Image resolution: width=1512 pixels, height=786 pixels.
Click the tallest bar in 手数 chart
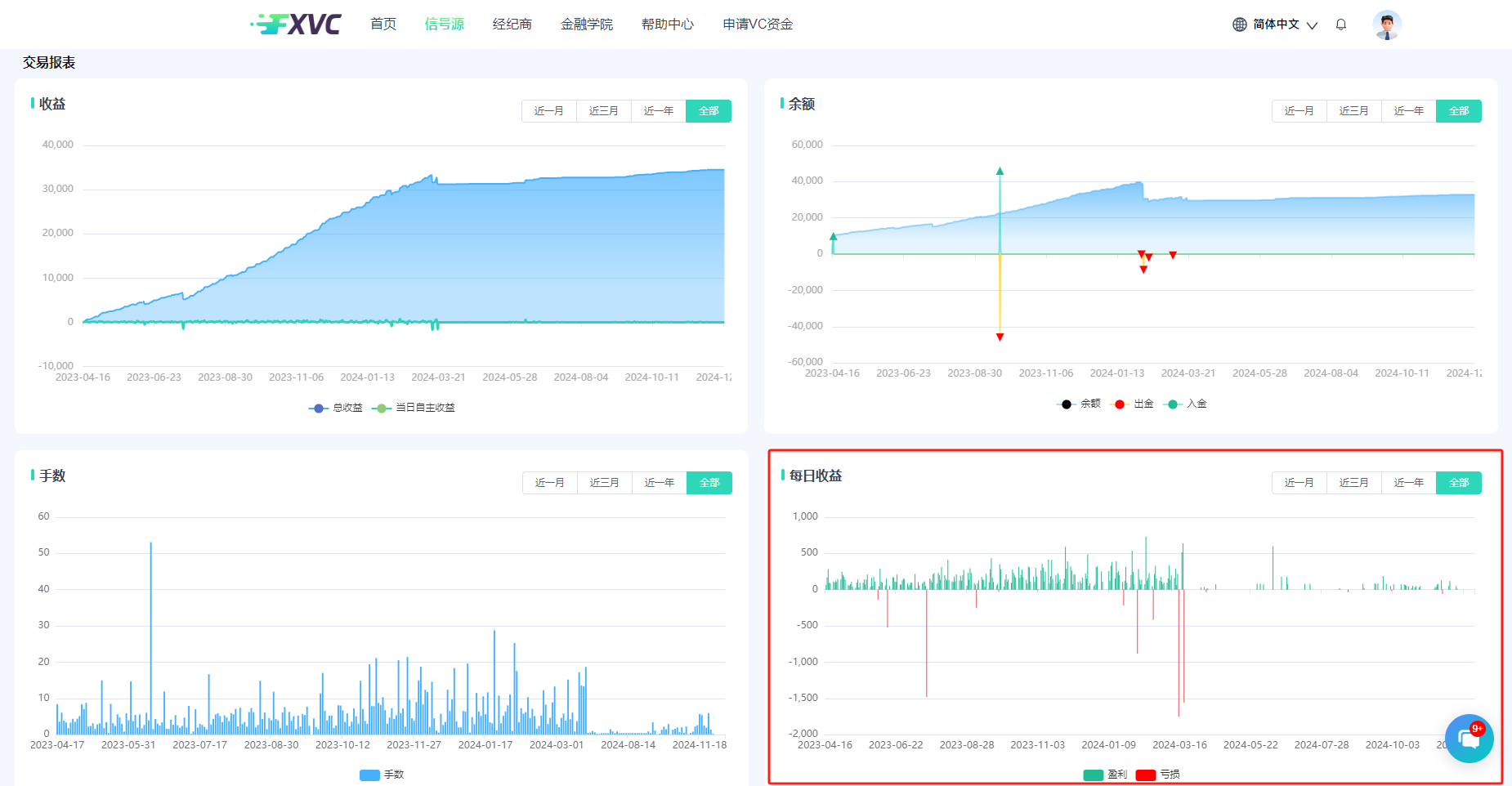(150, 637)
